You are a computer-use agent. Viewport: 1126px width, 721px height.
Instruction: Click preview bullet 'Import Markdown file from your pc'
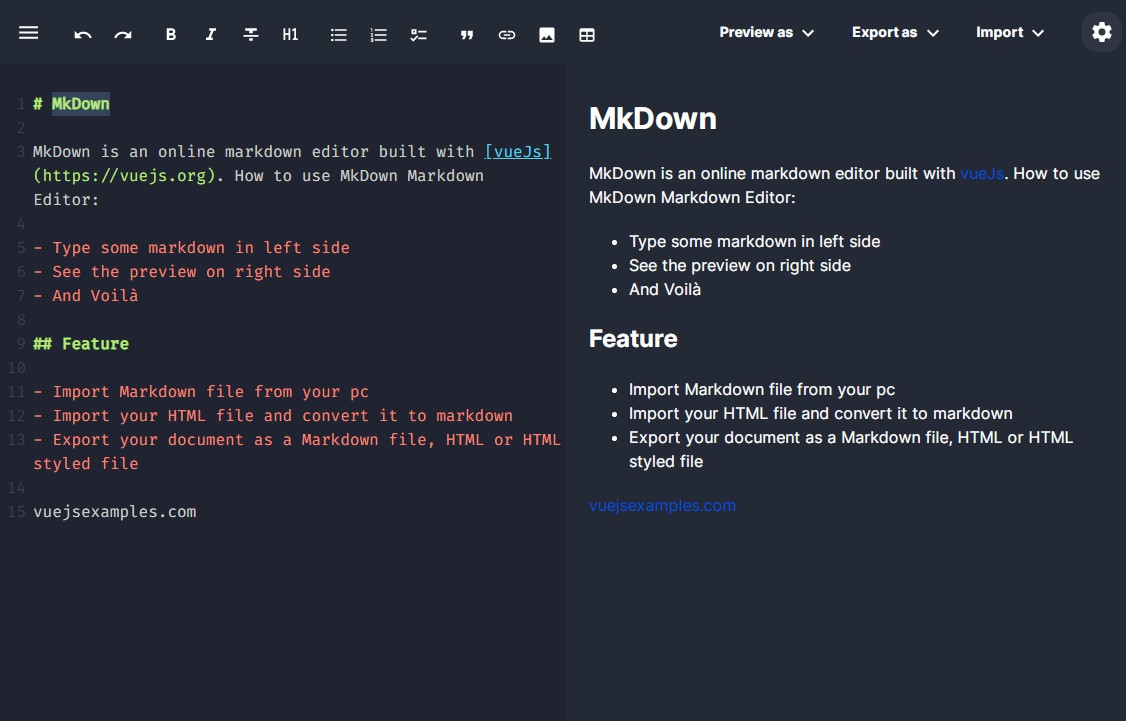click(762, 389)
